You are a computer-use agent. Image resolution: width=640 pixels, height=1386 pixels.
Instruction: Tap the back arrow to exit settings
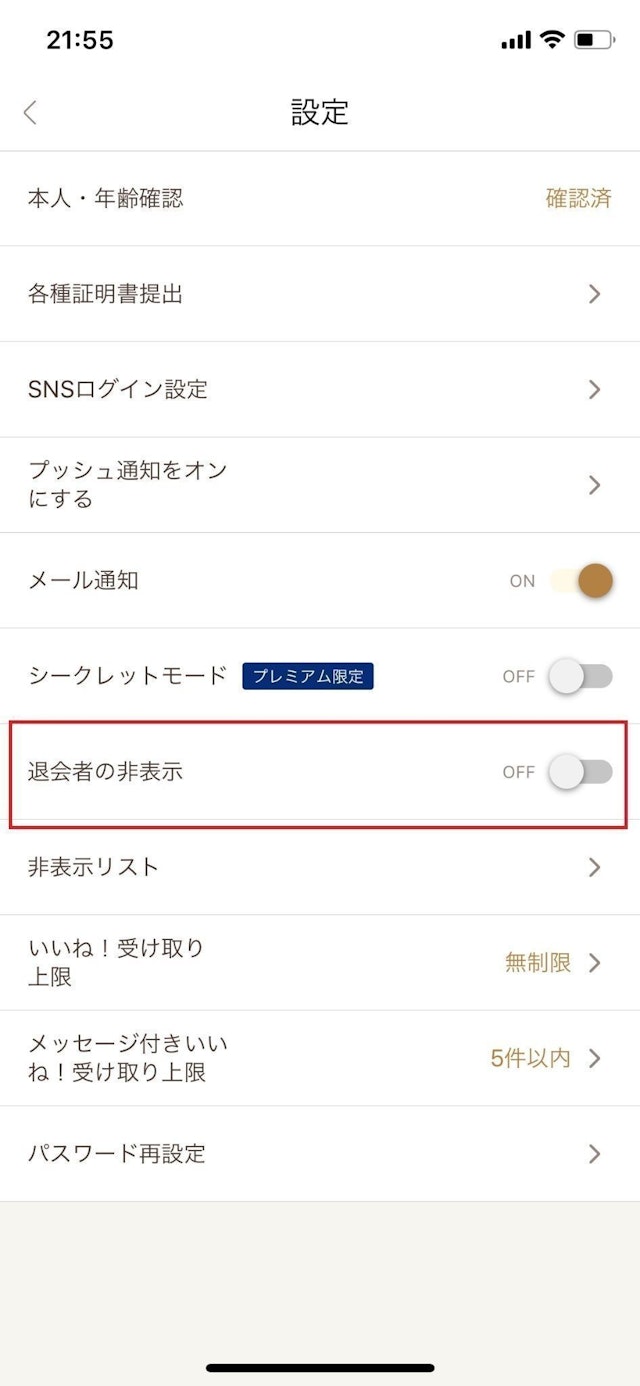pos(29,112)
